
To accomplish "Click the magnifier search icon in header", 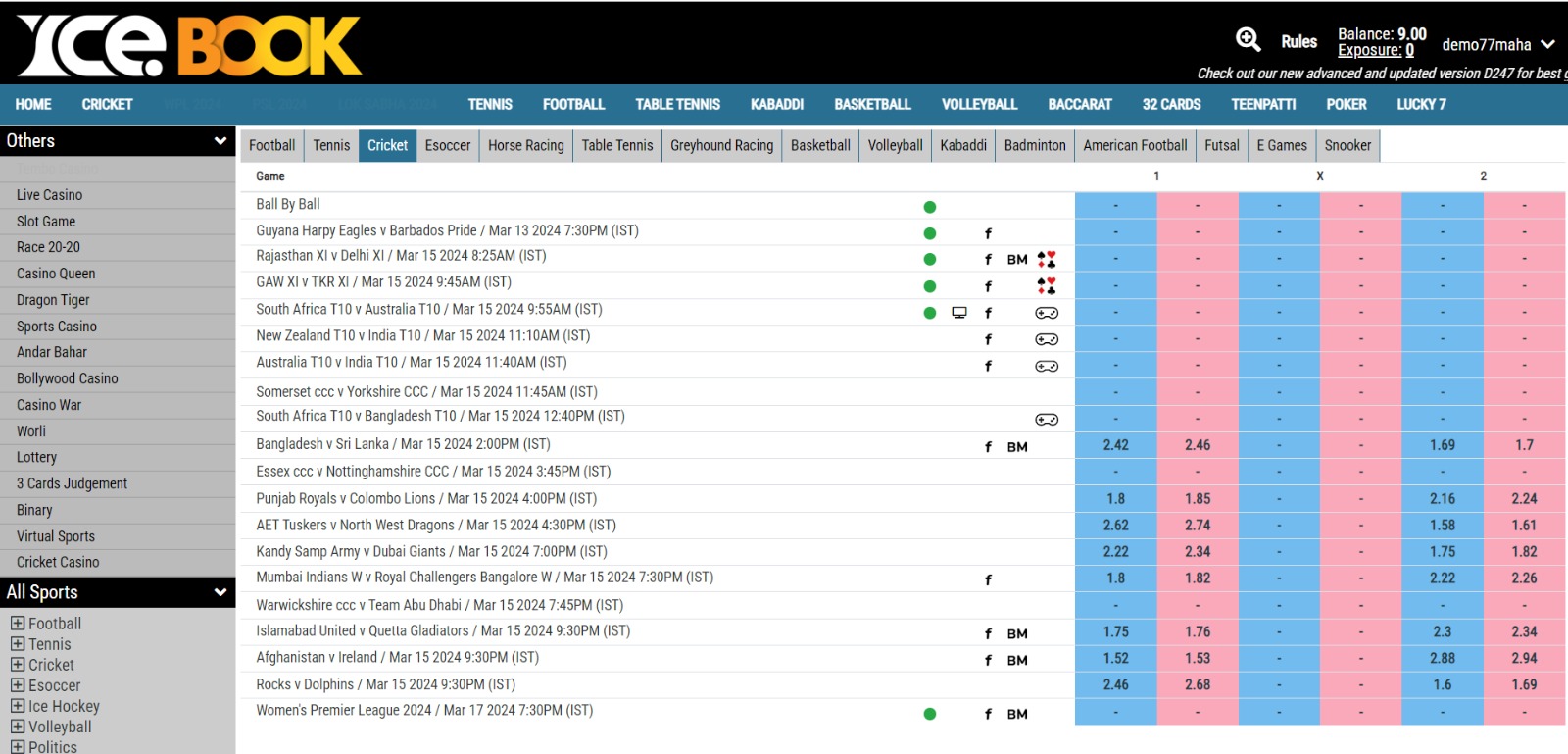I will [x=1248, y=40].
